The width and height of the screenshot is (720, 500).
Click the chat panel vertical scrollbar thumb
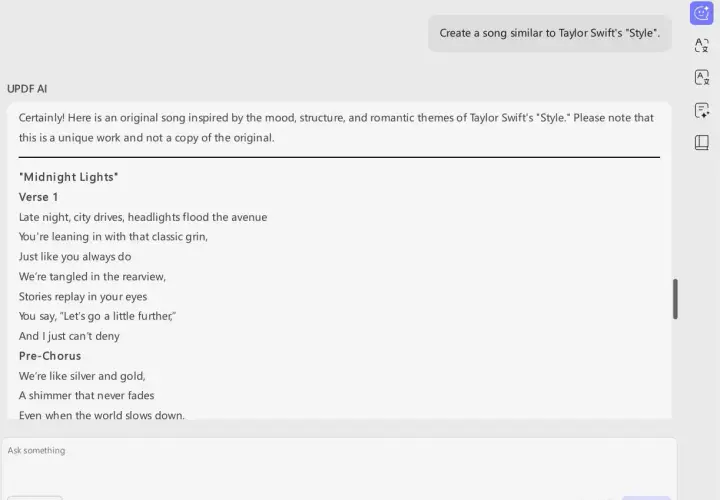[675, 298]
